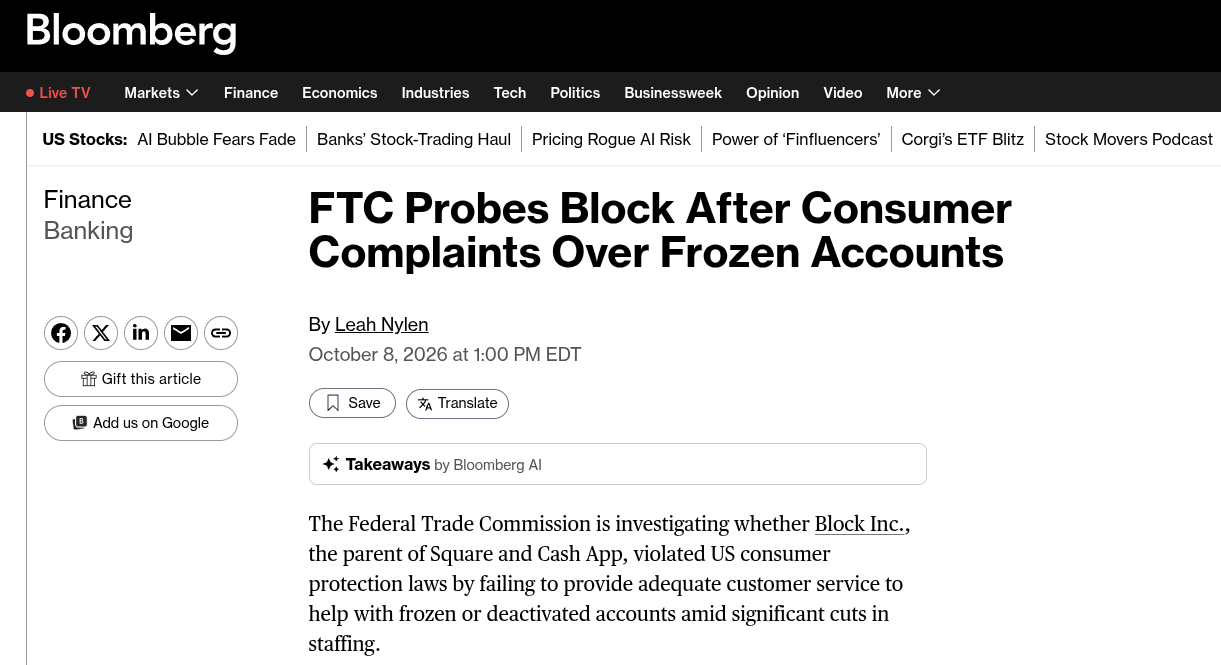Email this article icon

[181, 333]
